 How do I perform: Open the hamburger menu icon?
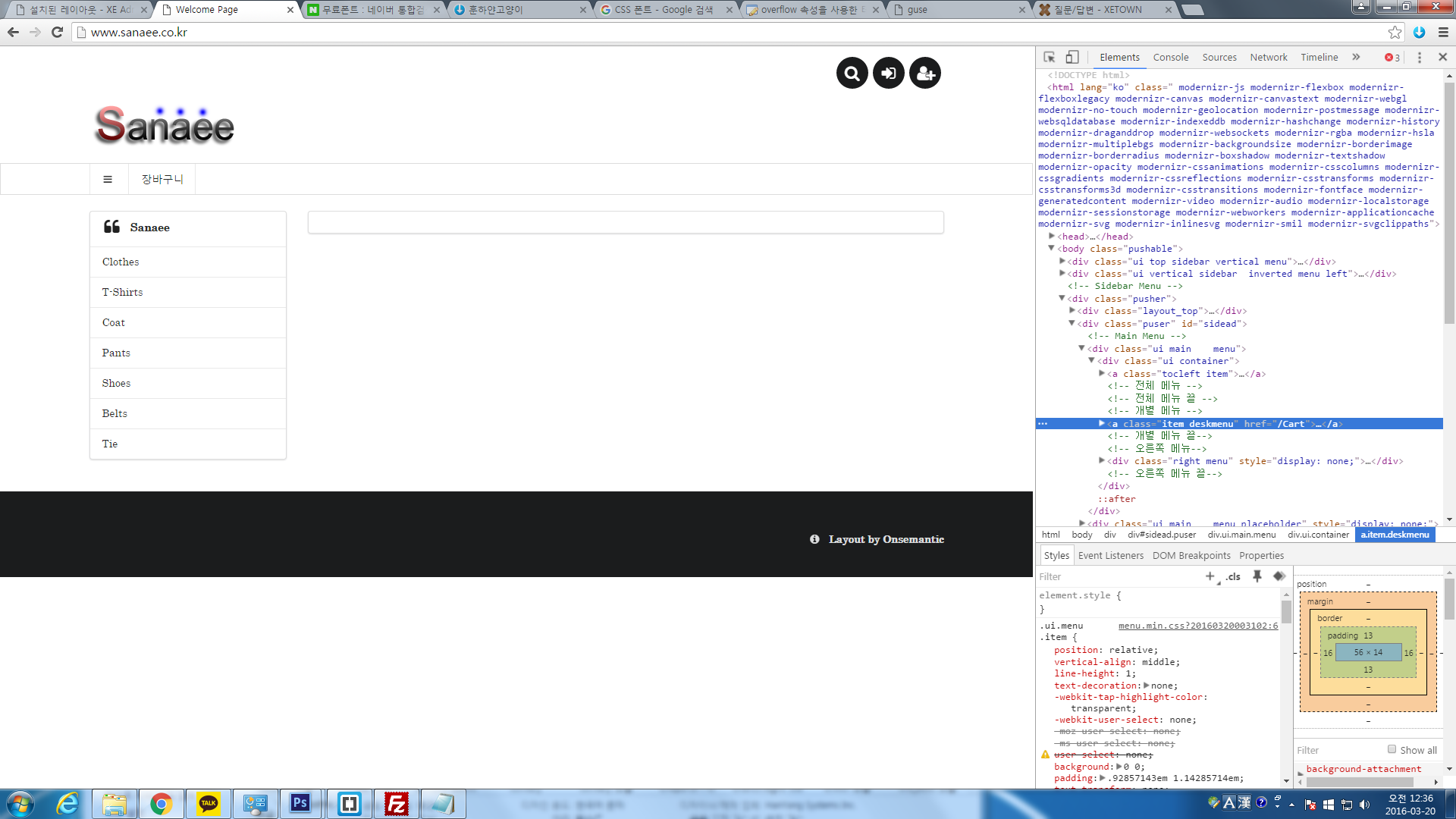coord(108,180)
